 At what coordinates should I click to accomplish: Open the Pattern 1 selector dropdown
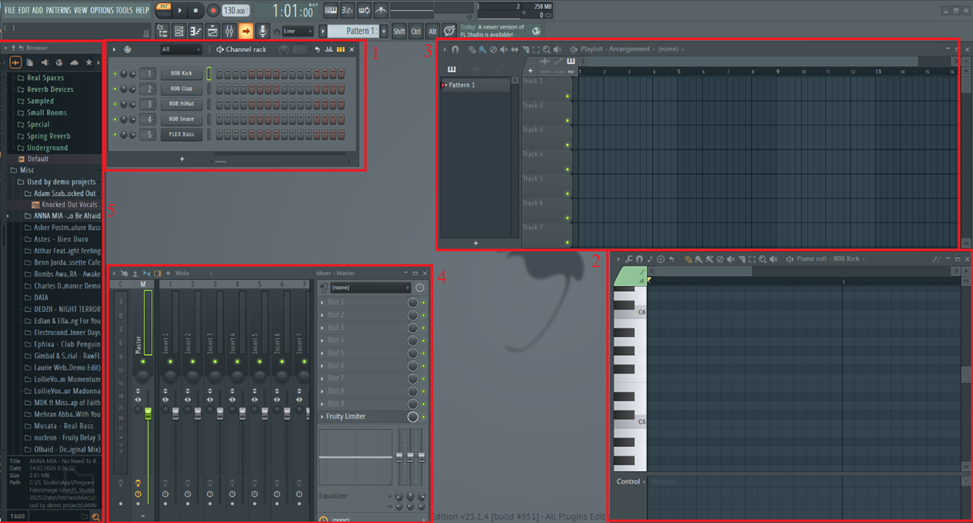[x=353, y=31]
